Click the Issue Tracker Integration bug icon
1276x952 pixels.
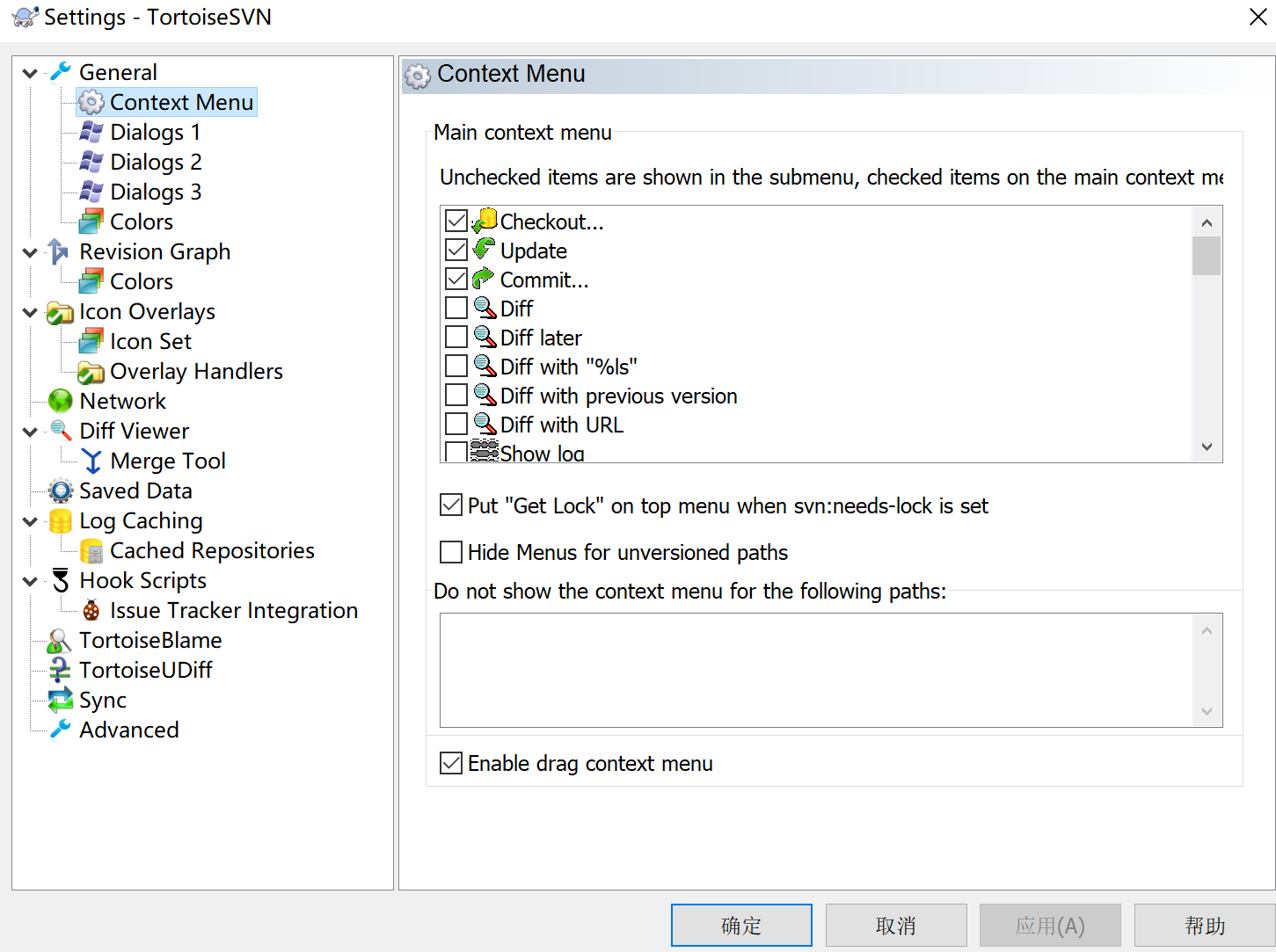tap(91, 611)
